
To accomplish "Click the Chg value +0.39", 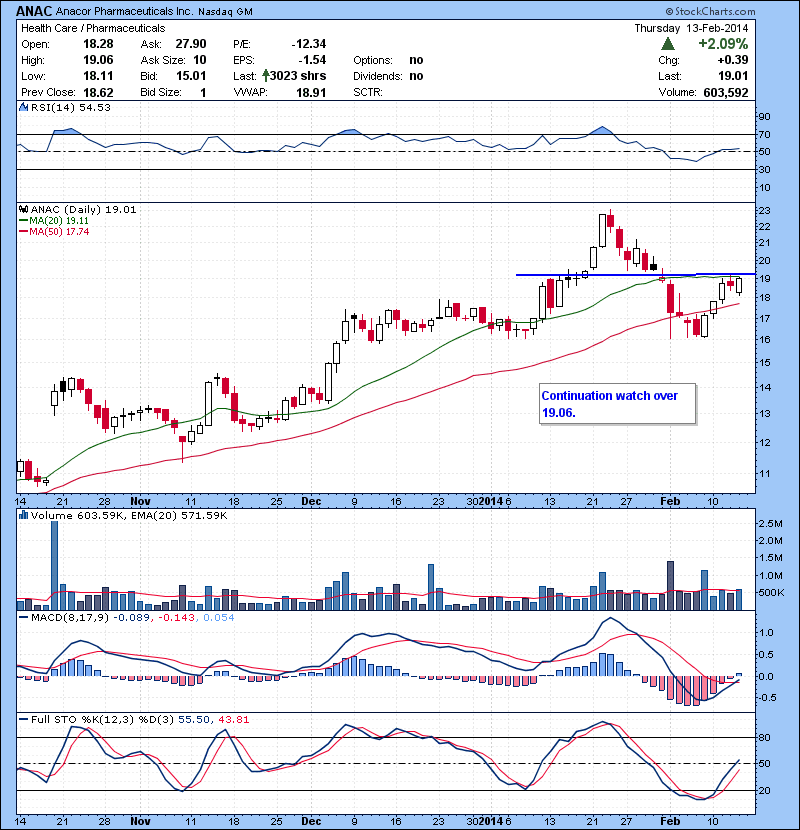I will point(733,60).
